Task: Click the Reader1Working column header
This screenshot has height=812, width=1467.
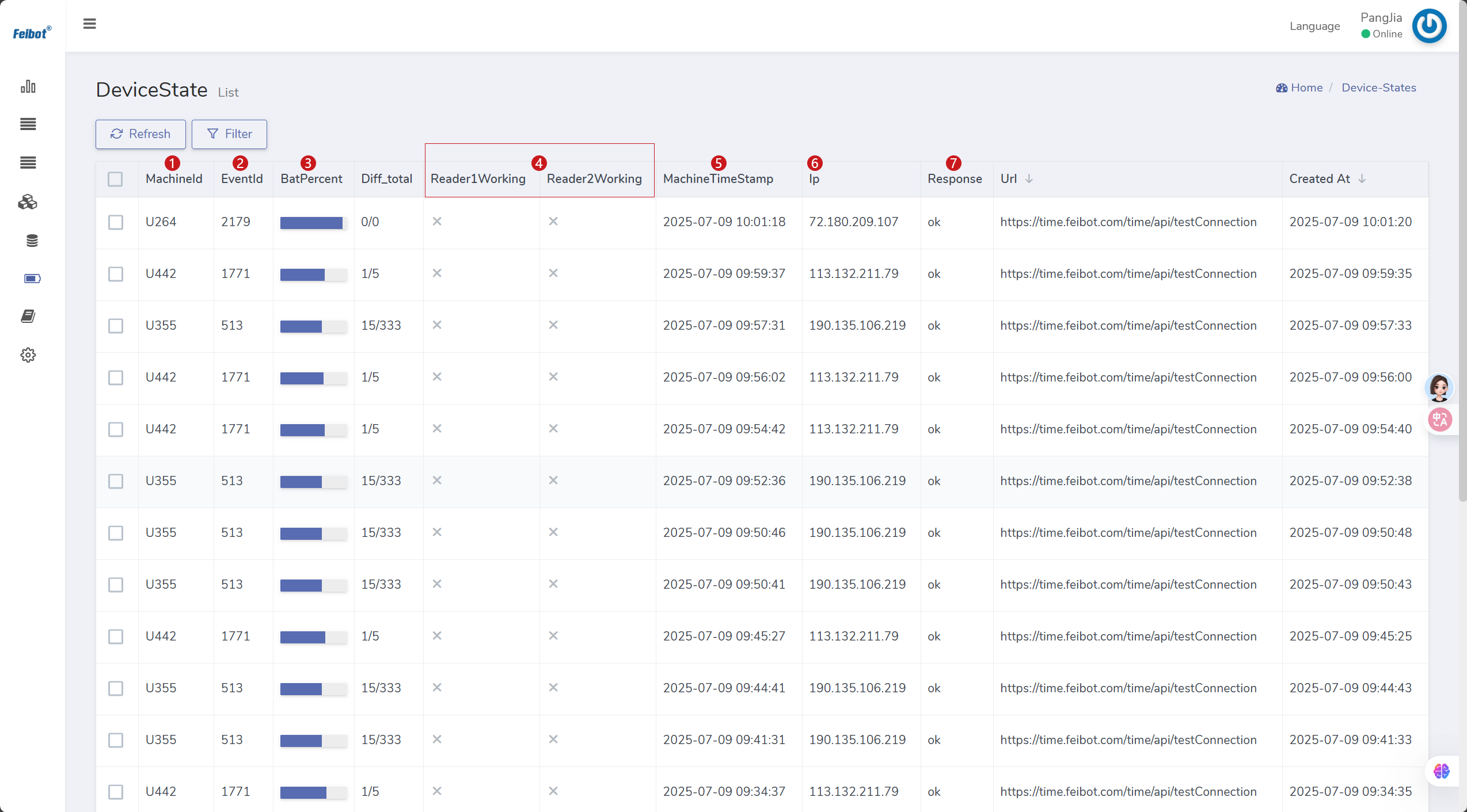Action: click(478, 179)
